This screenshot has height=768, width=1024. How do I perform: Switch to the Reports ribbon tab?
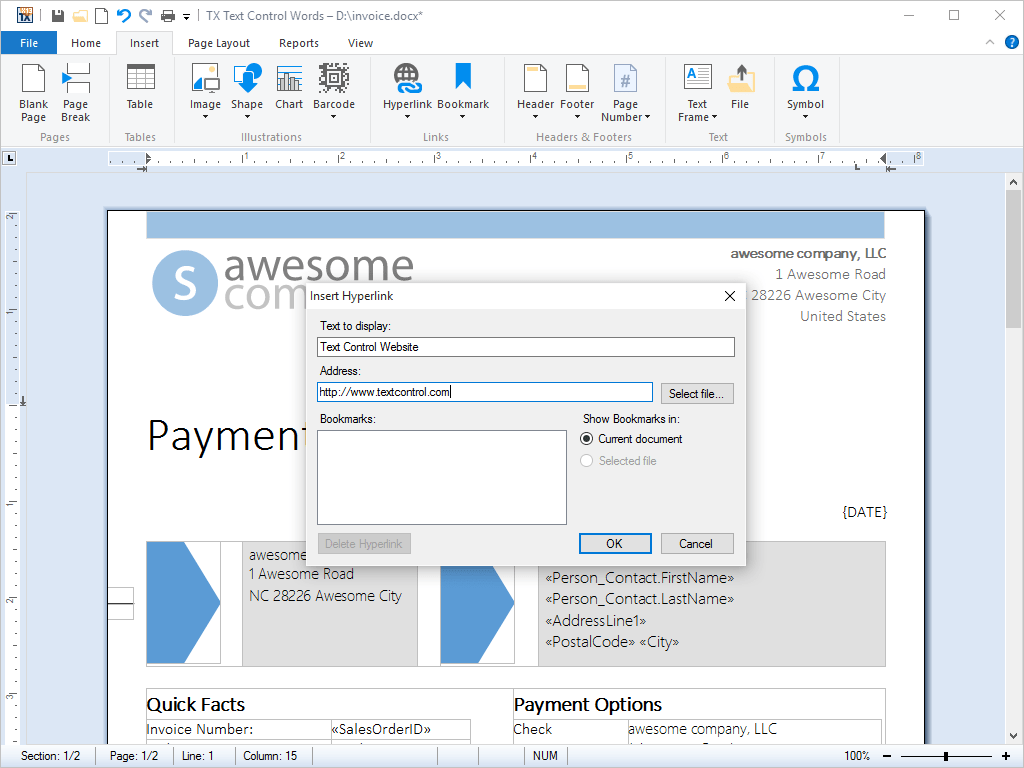299,43
